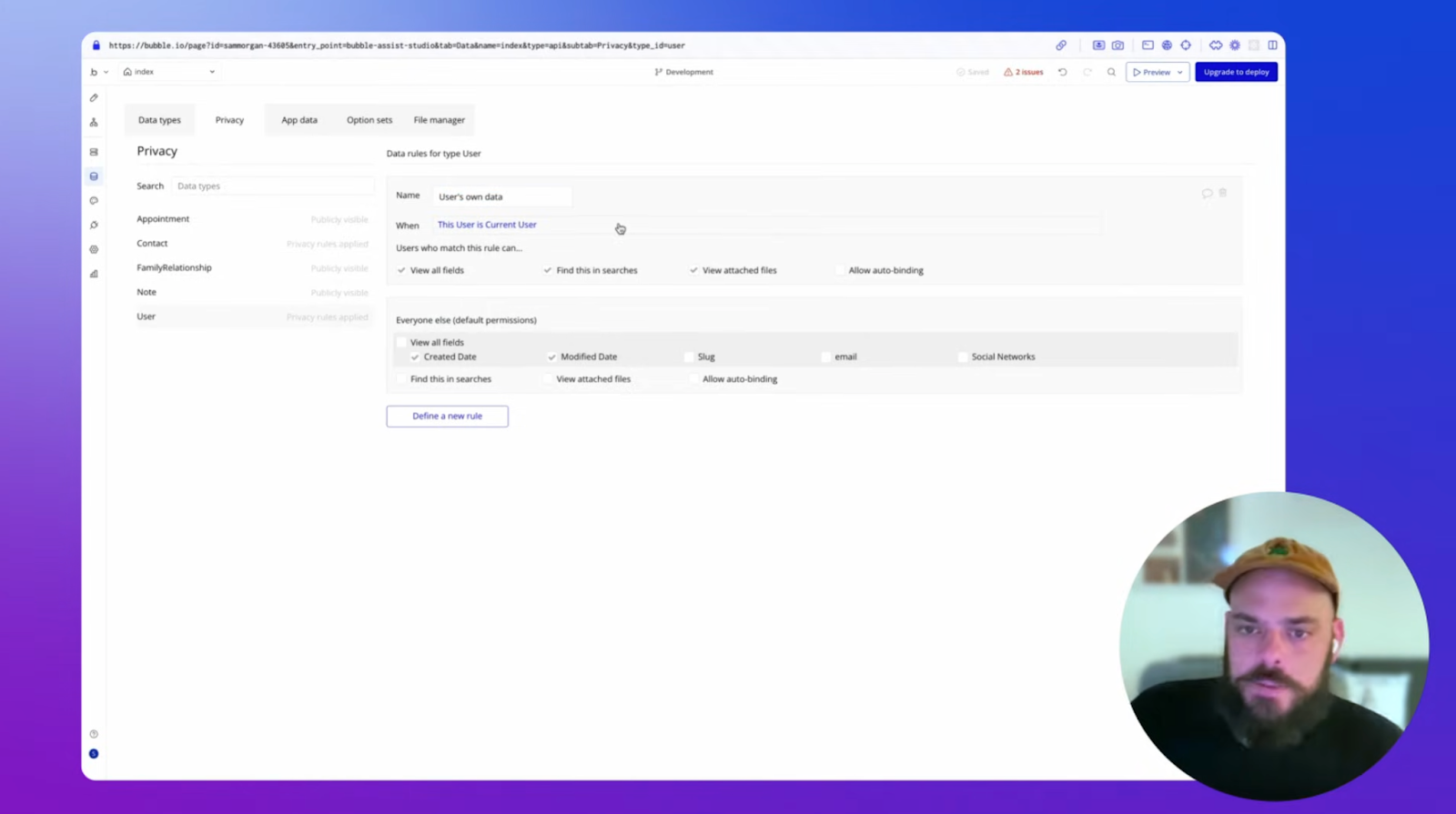1456x814 pixels.
Task: Click the Settings gear icon in left sidebar
Action: tap(94, 249)
